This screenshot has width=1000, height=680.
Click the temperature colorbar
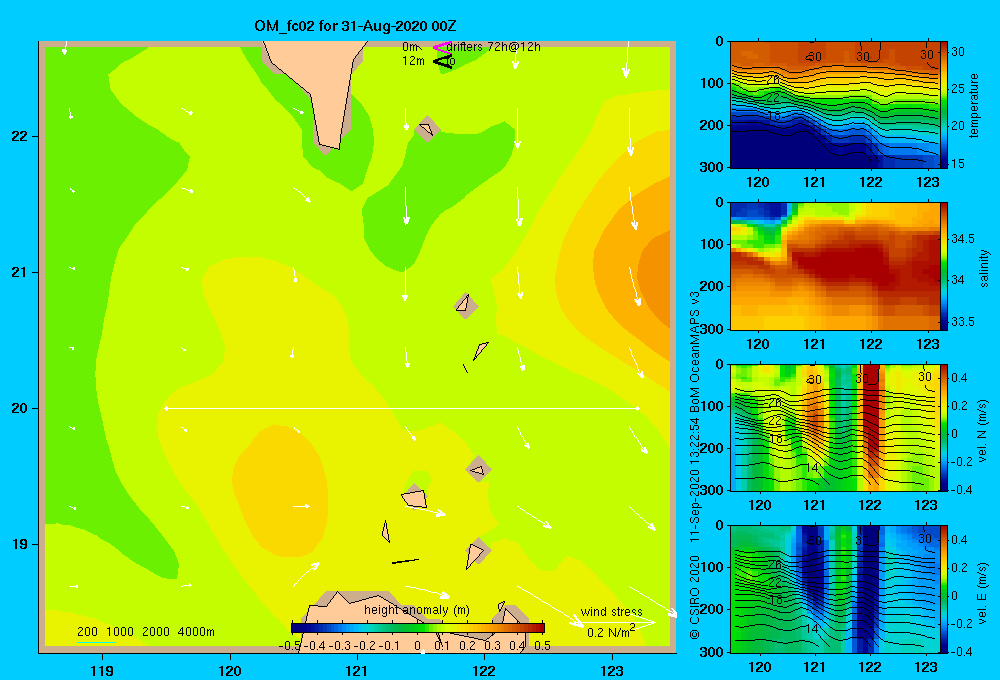point(944,105)
